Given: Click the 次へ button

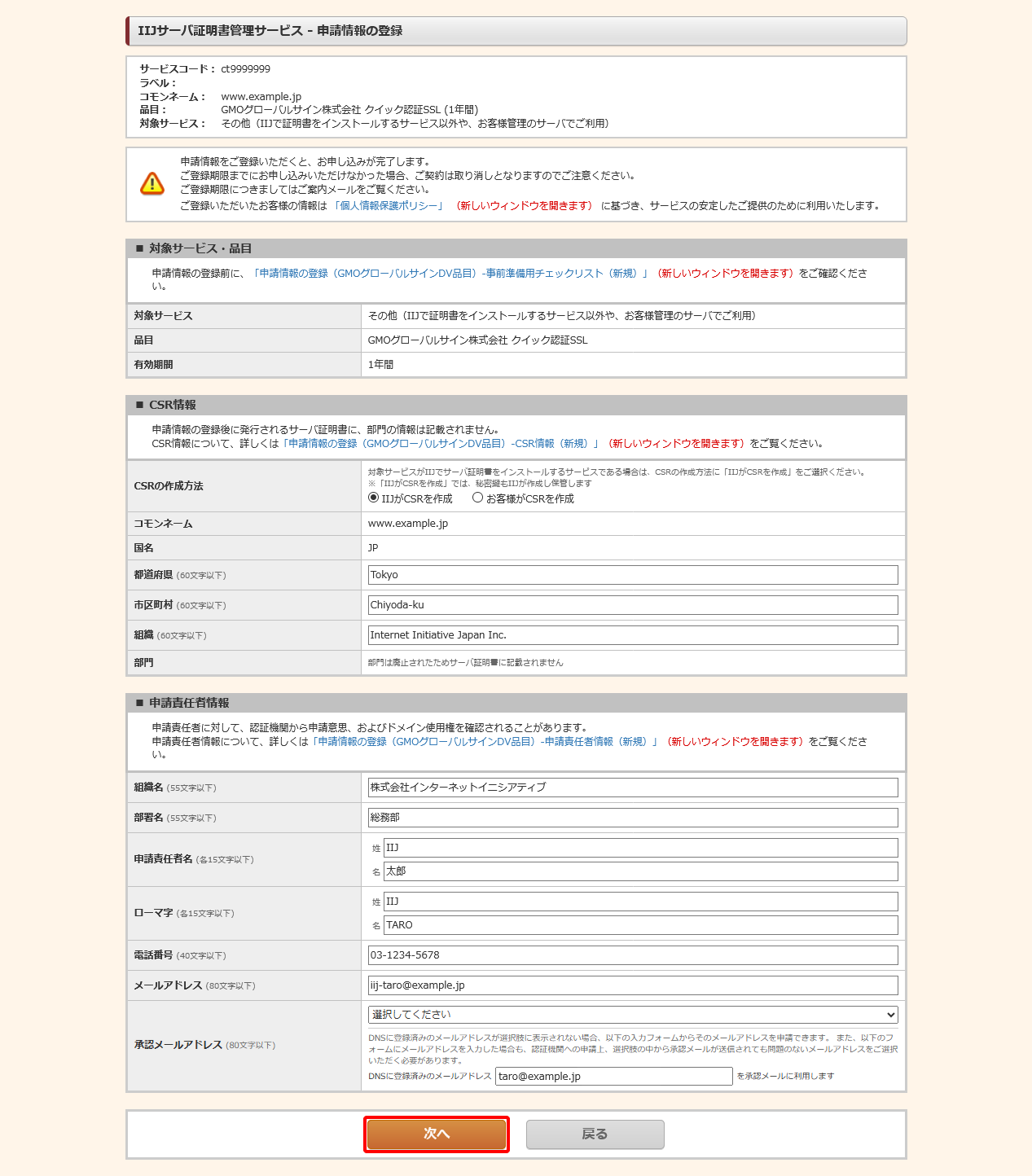Looking at the screenshot, I should tap(437, 1134).
